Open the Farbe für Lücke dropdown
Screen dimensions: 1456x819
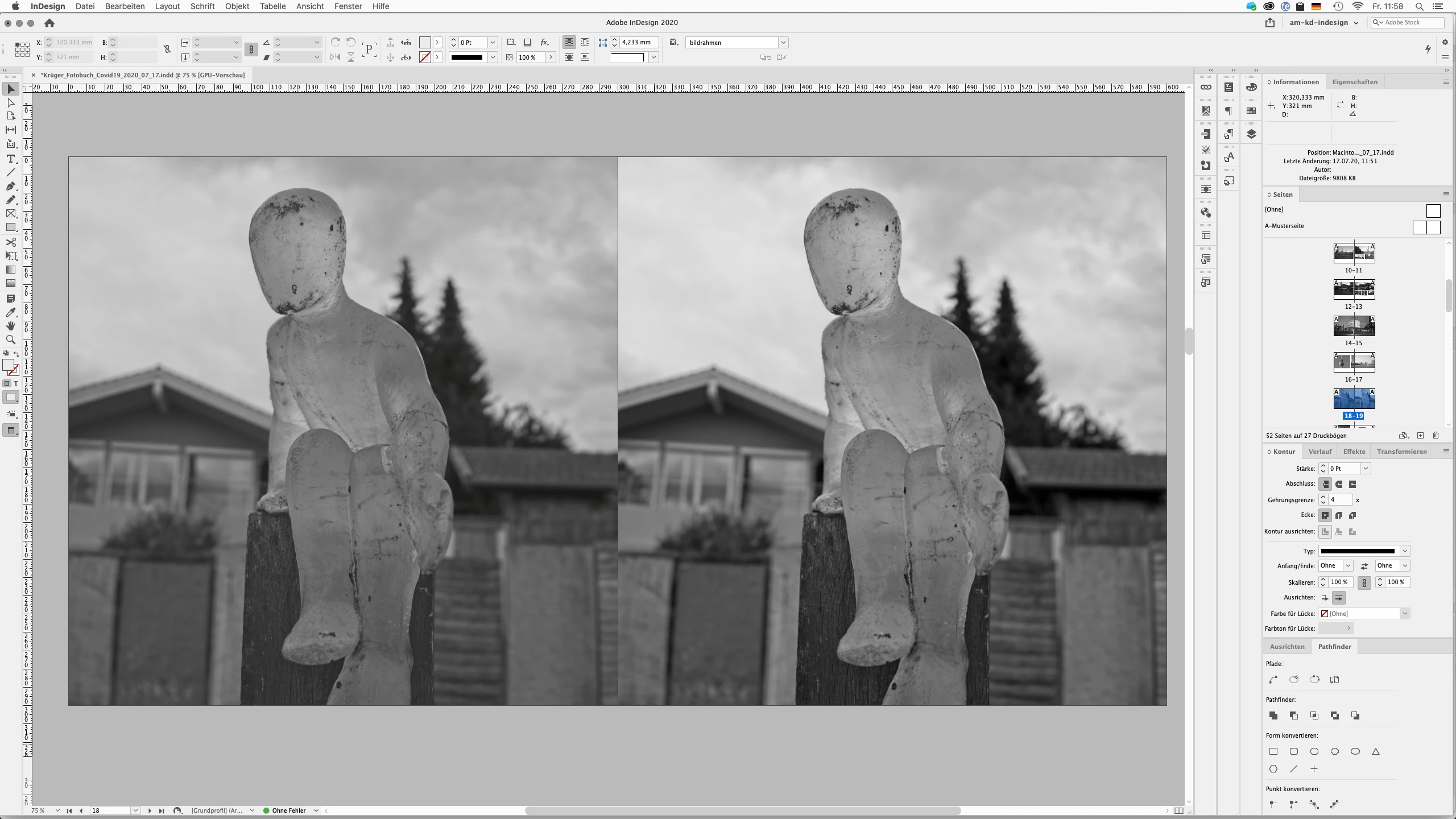click(x=1405, y=614)
